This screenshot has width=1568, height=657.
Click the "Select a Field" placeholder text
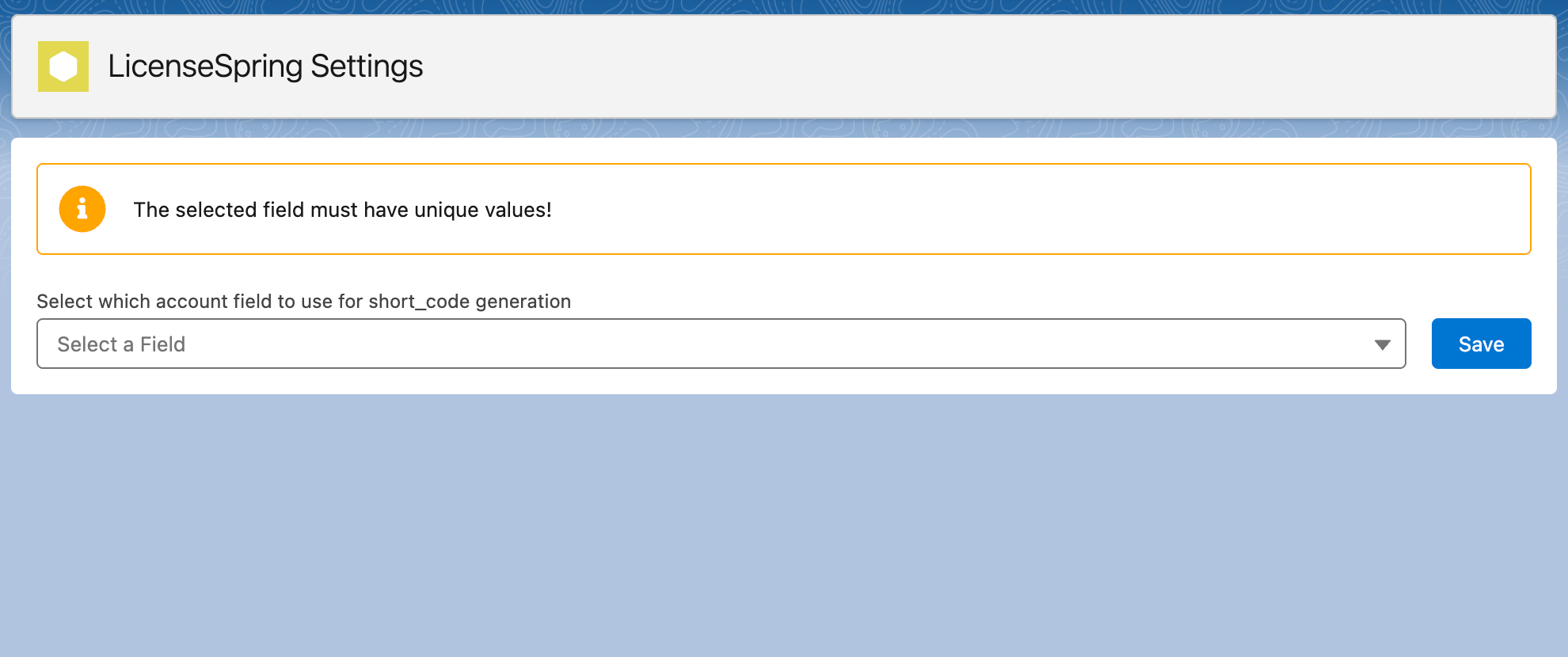[121, 344]
